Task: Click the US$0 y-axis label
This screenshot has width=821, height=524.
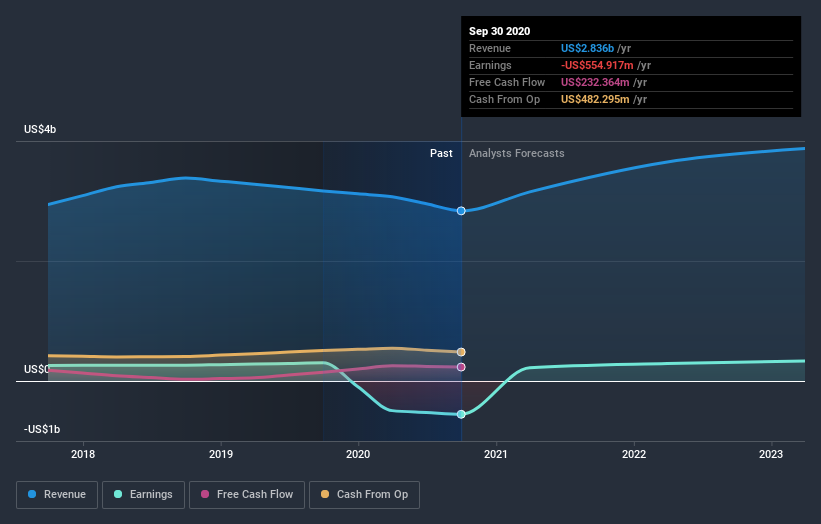Action: (x=36, y=370)
